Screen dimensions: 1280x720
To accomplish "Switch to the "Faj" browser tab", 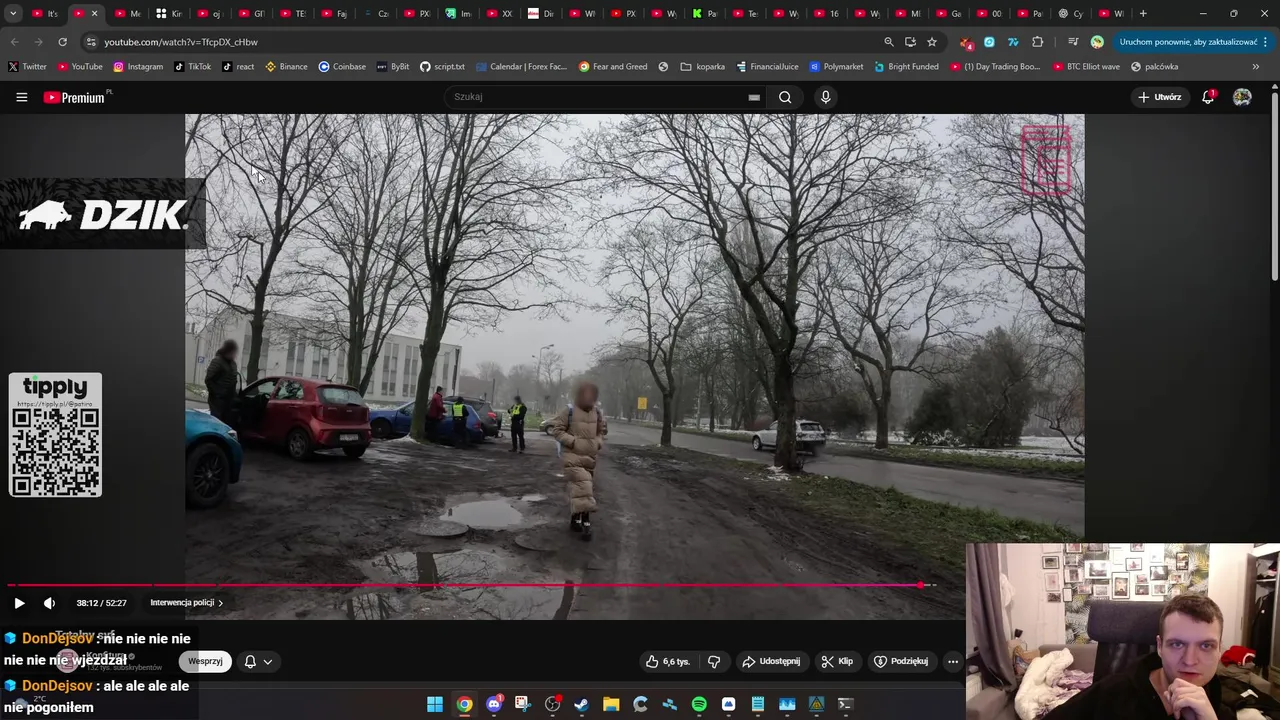I will 334,14.
